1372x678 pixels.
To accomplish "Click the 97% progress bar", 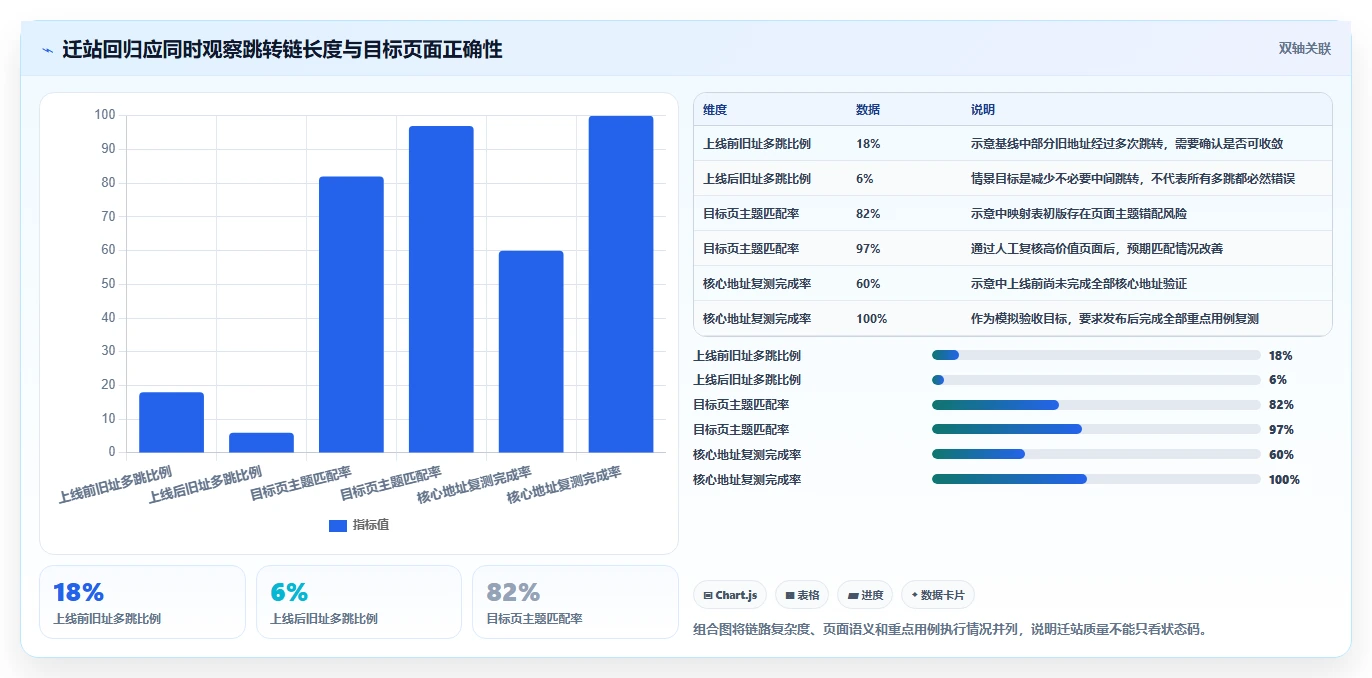I will [1096, 429].
